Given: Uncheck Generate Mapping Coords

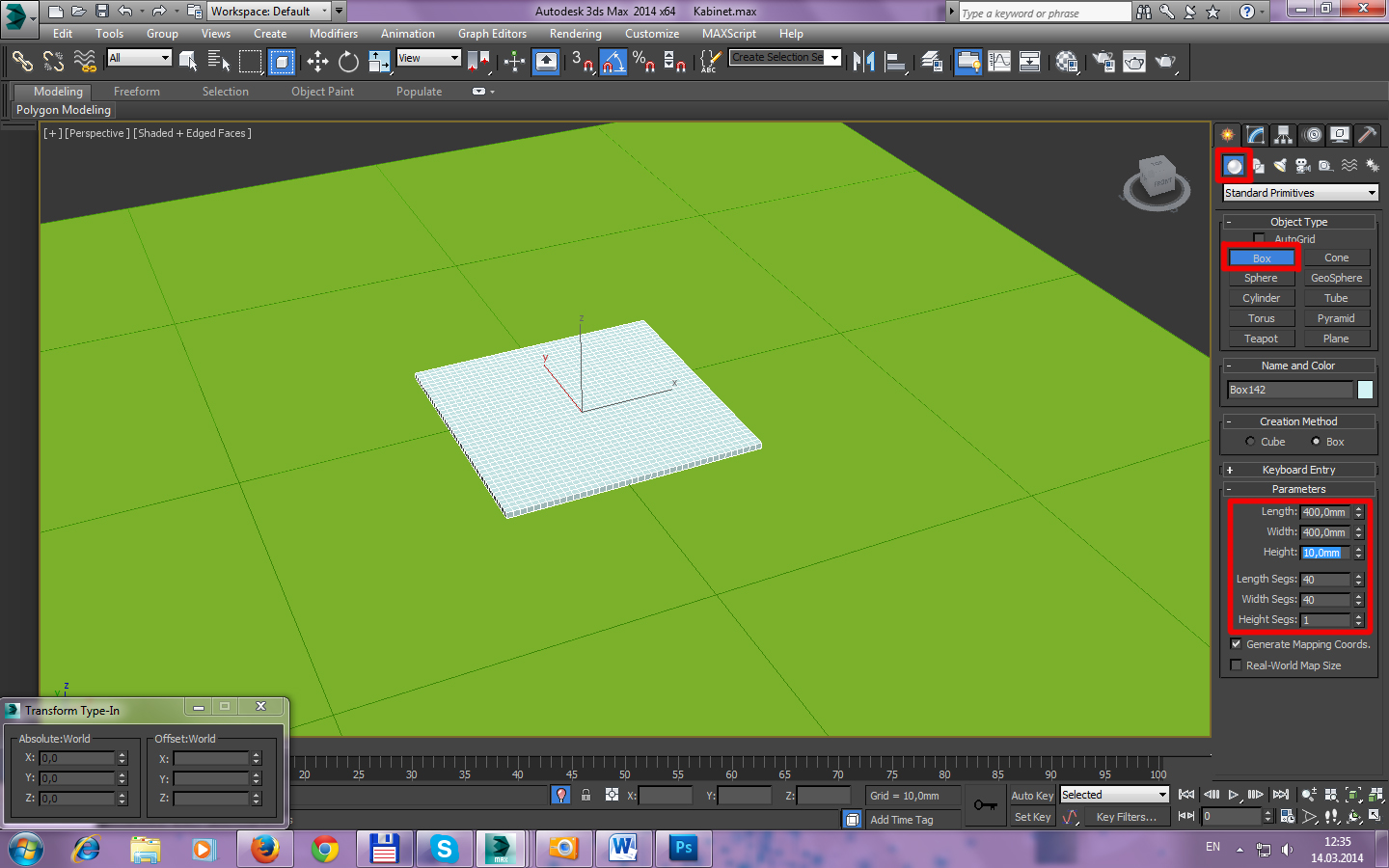Looking at the screenshot, I should pos(1237,644).
